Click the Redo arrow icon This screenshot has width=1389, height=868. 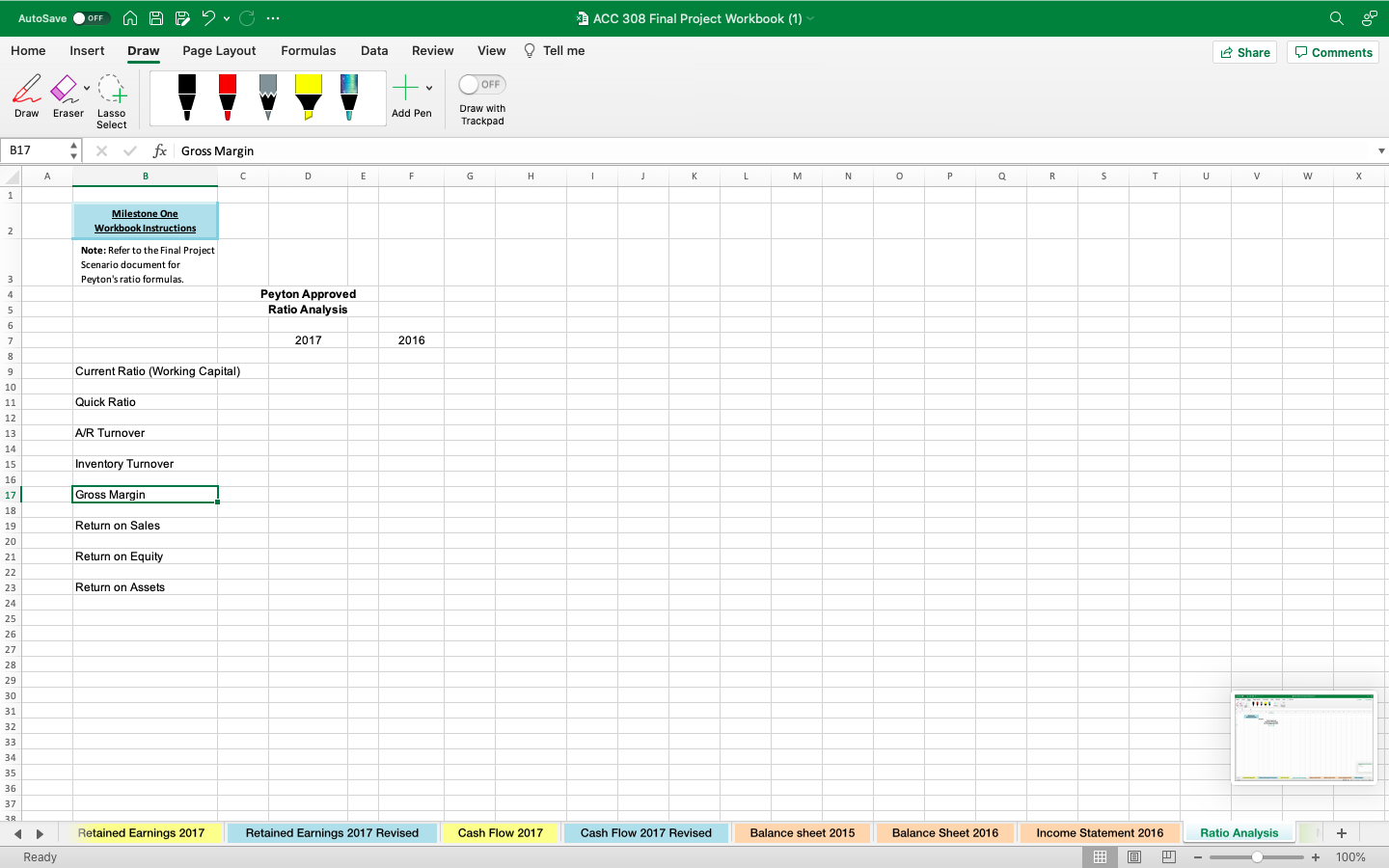click(x=247, y=18)
